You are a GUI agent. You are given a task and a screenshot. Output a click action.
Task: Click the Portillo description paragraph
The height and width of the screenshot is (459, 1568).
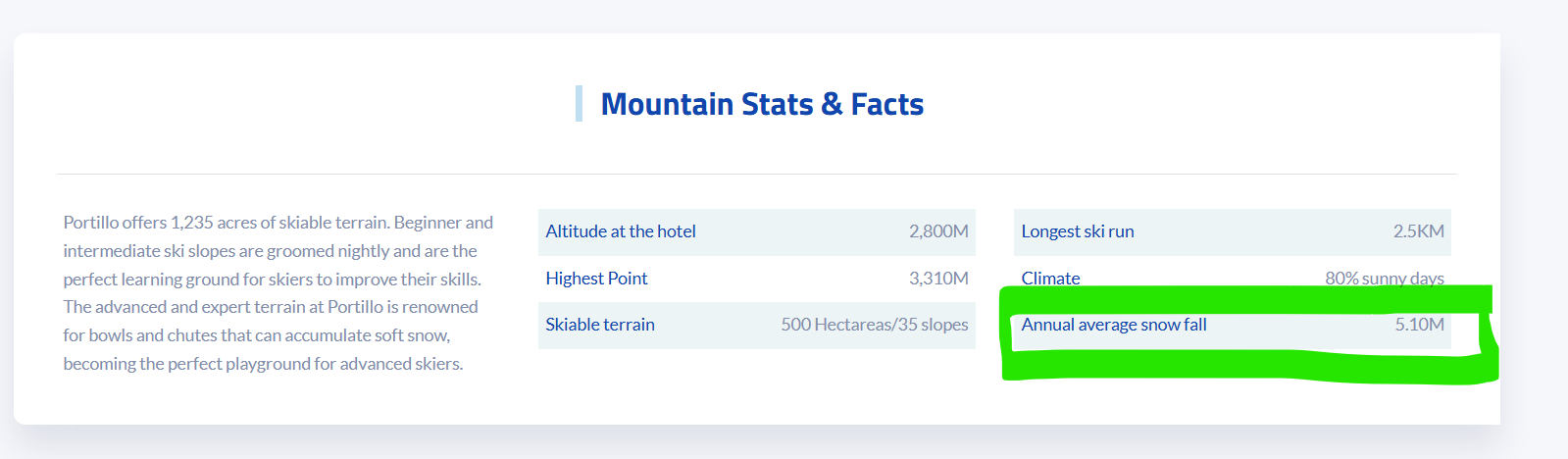click(278, 293)
